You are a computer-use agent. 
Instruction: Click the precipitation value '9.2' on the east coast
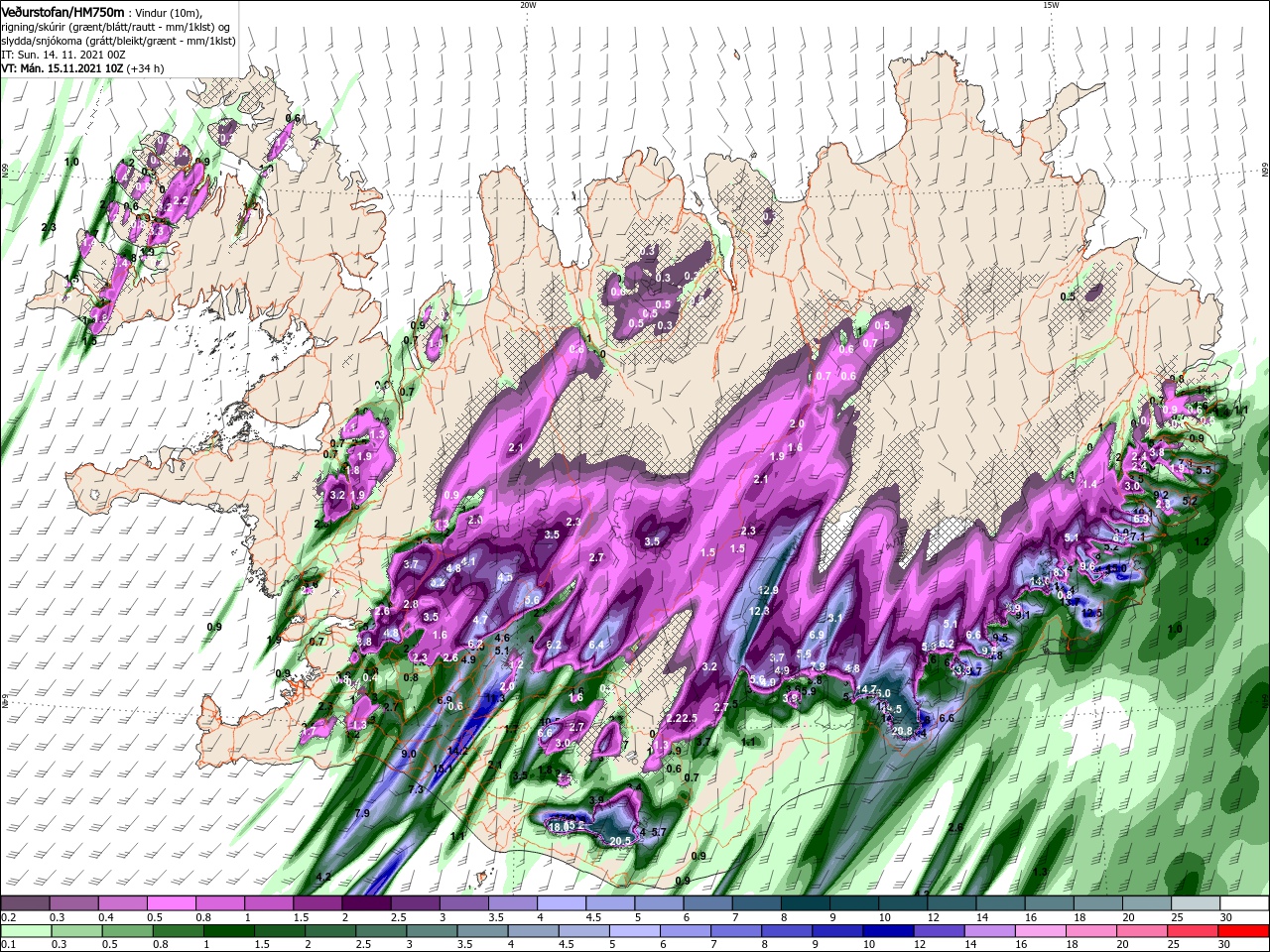[1161, 494]
